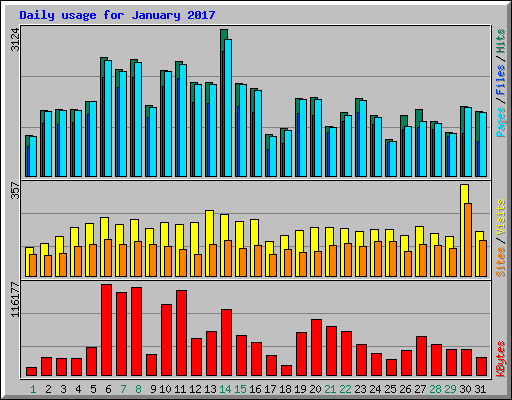Click day label '31' on the x-axis
The width and height of the screenshot is (512, 400).
coord(480,389)
